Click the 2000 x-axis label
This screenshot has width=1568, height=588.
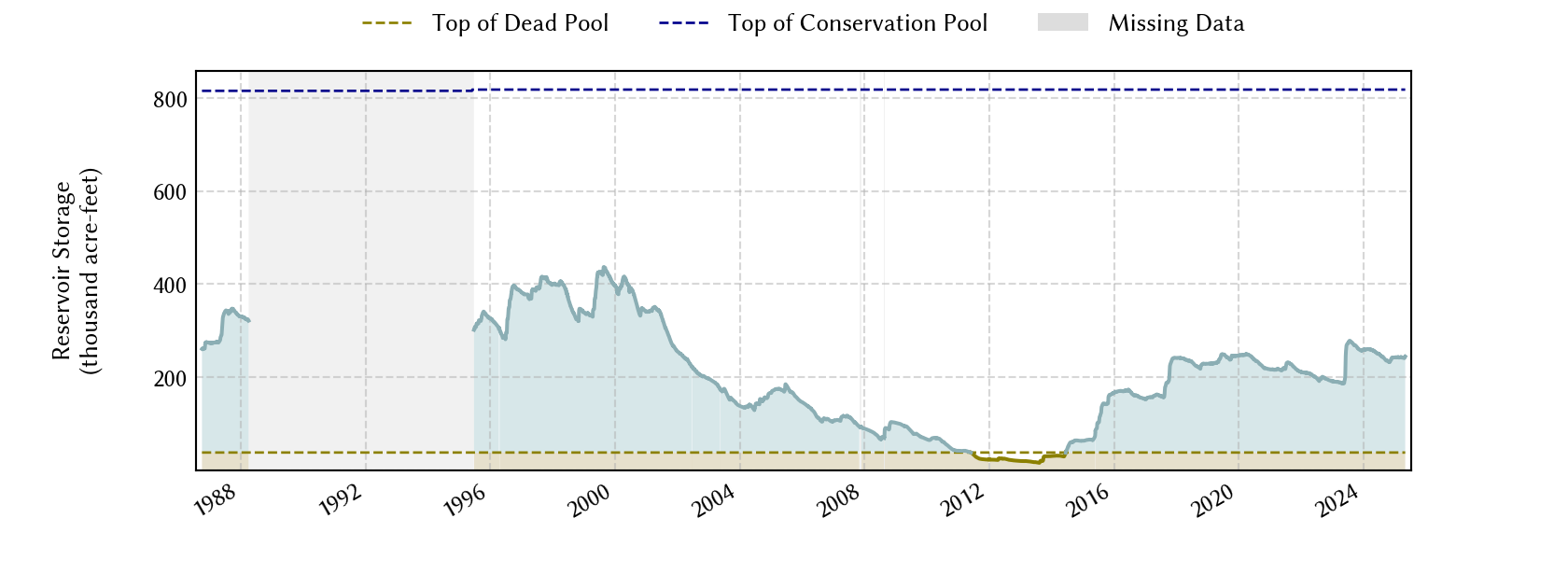(x=589, y=501)
